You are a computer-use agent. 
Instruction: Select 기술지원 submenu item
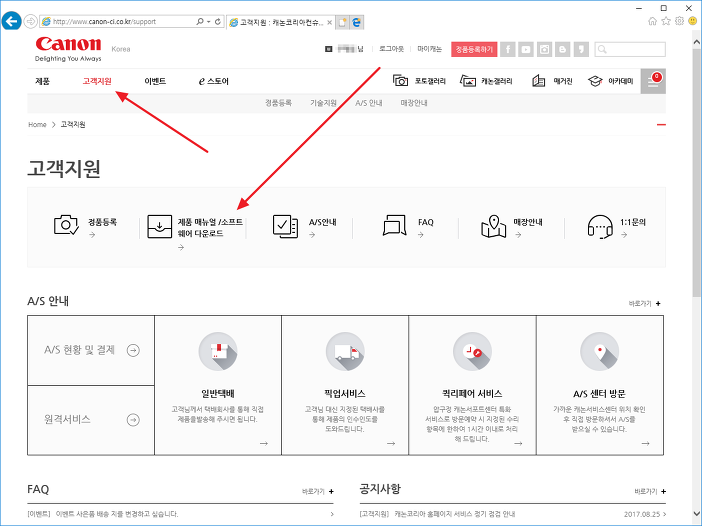click(323, 103)
